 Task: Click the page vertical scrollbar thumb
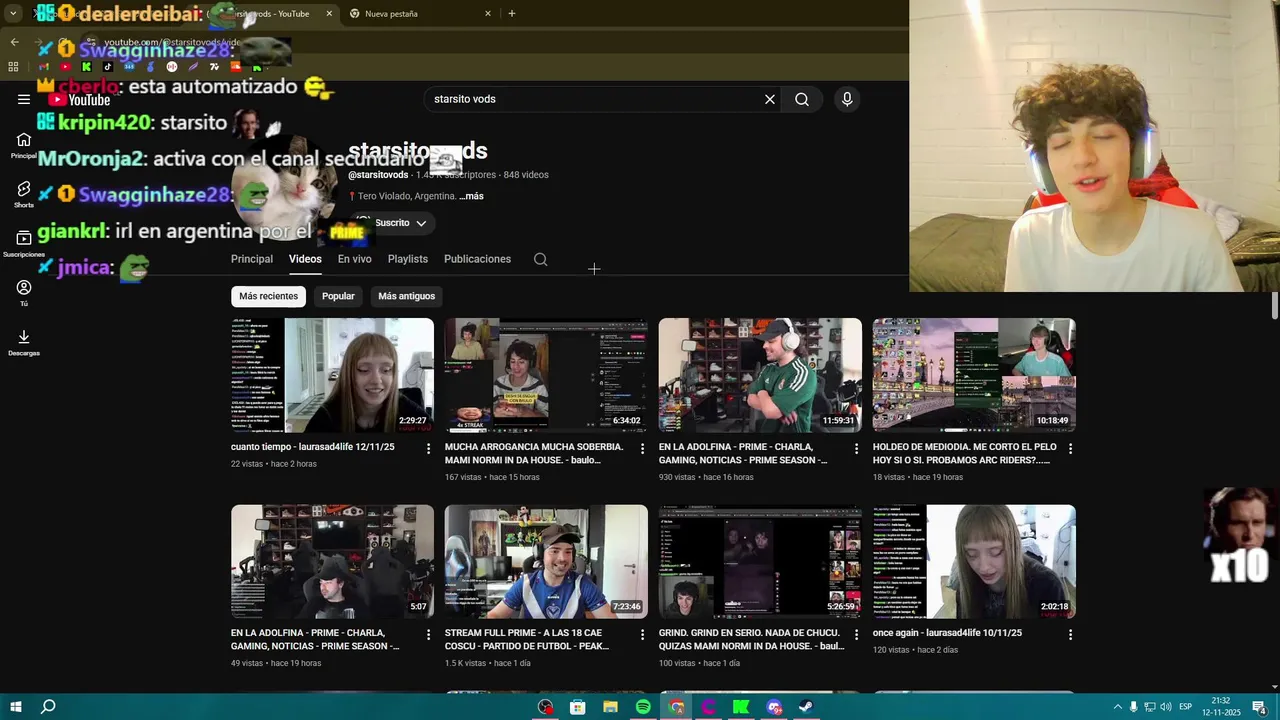(x=1275, y=307)
